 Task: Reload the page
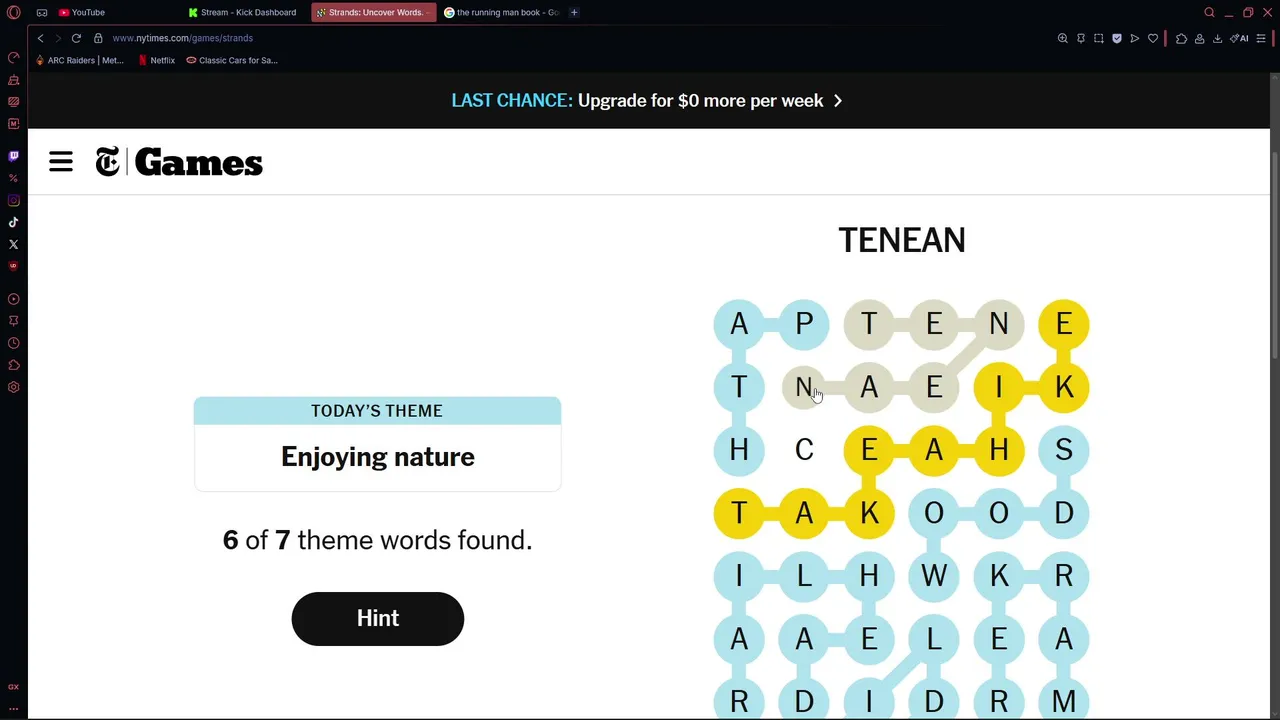click(x=76, y=38)
